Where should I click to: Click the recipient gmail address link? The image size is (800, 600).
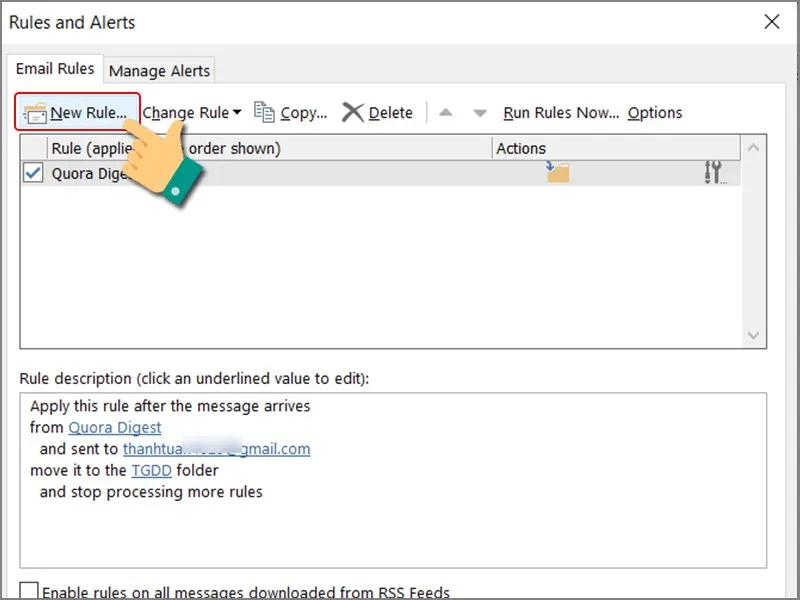tap(216, 449)
